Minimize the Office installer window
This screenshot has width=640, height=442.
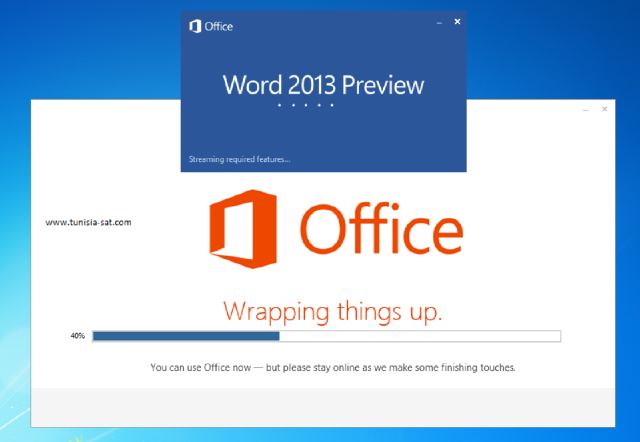coord(586,108)
